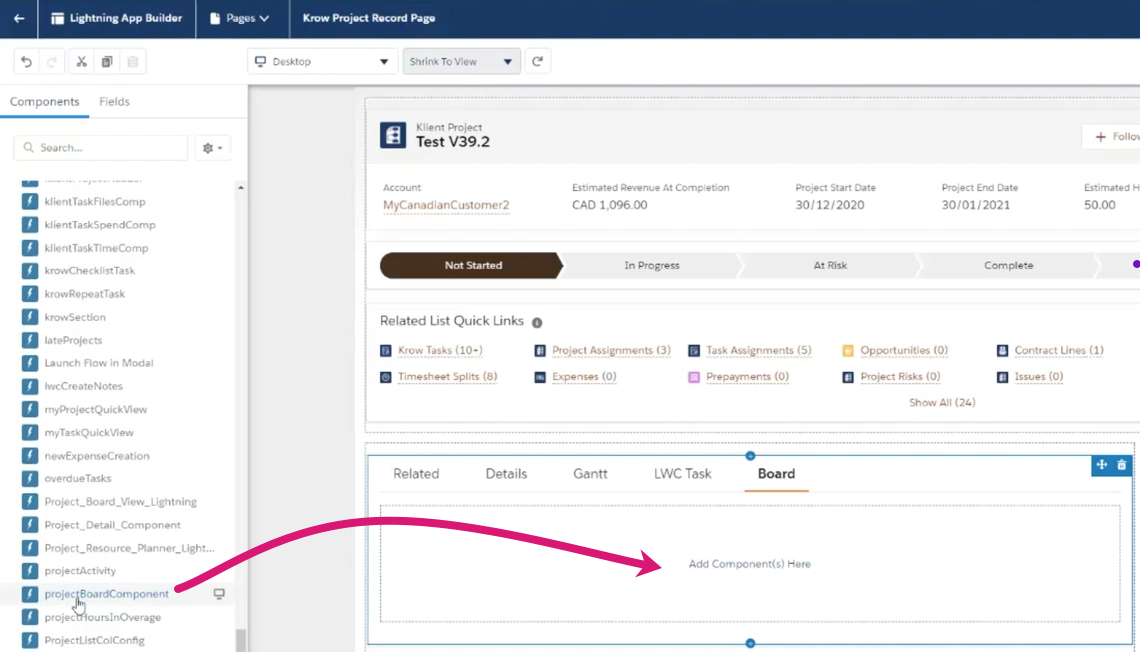Click the copy icon in toolbar
1140x652 pixels.
click(107, 62)
